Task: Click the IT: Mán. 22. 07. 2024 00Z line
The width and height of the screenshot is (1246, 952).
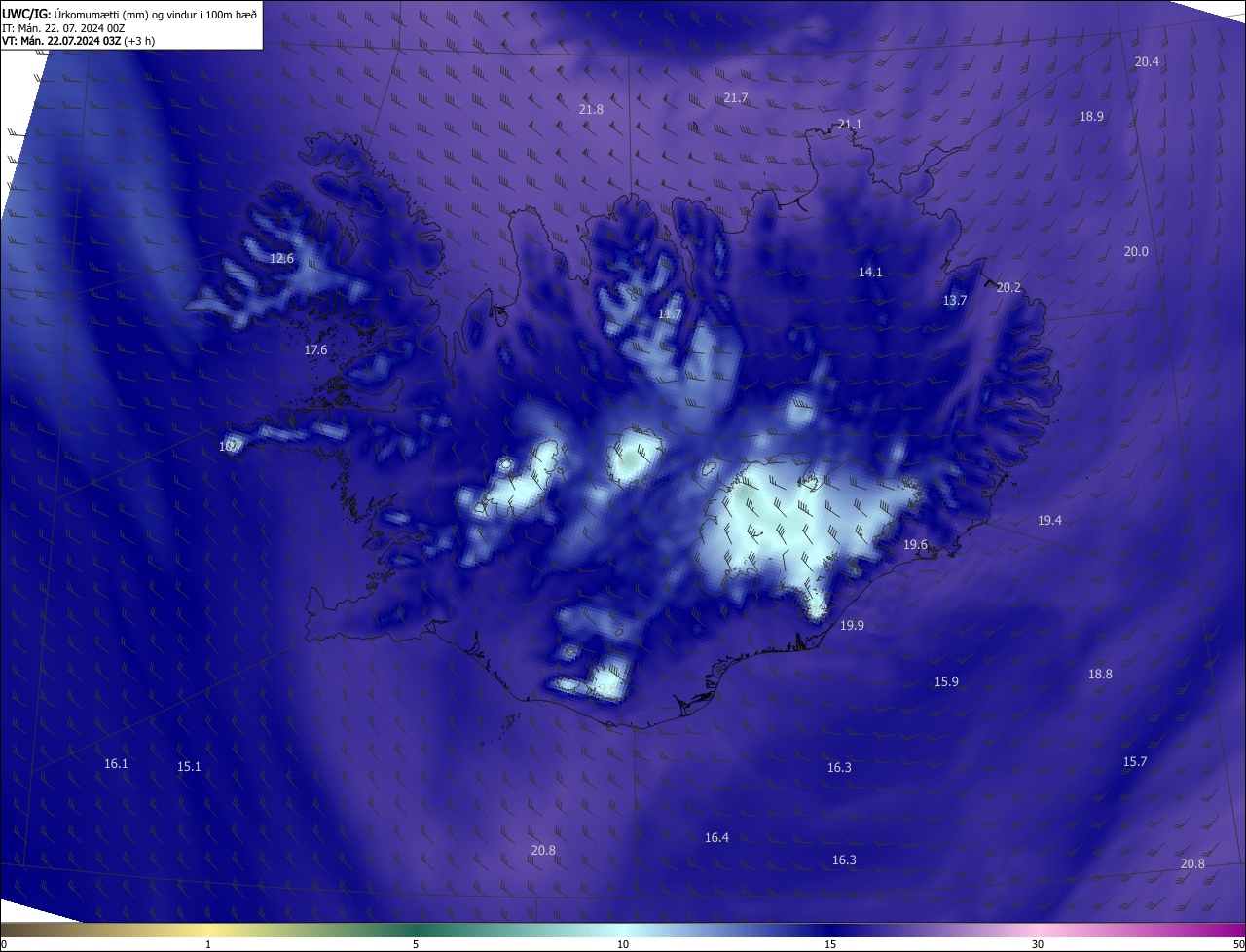Action: pyautogui.click(x=63, y=28)
